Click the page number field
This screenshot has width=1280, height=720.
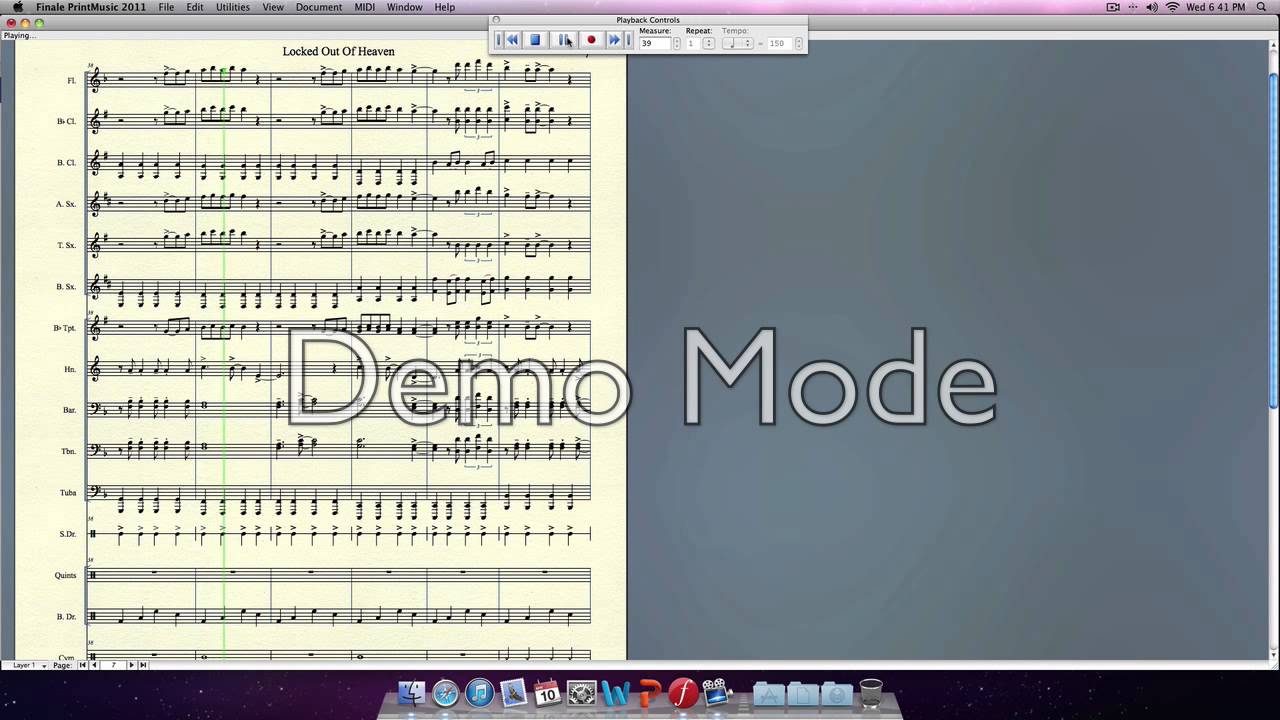click(113, 665)
